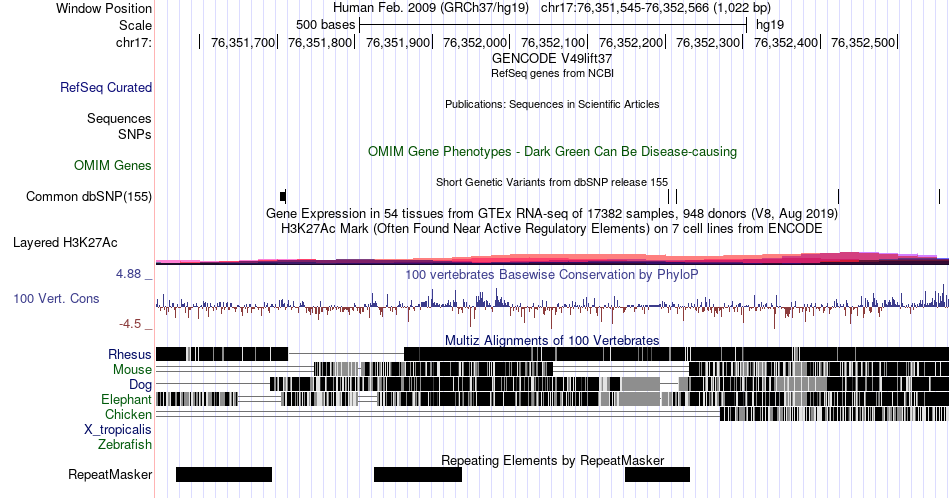Click the Mouse species label
The image size is (950, 498).
[132, 370]
